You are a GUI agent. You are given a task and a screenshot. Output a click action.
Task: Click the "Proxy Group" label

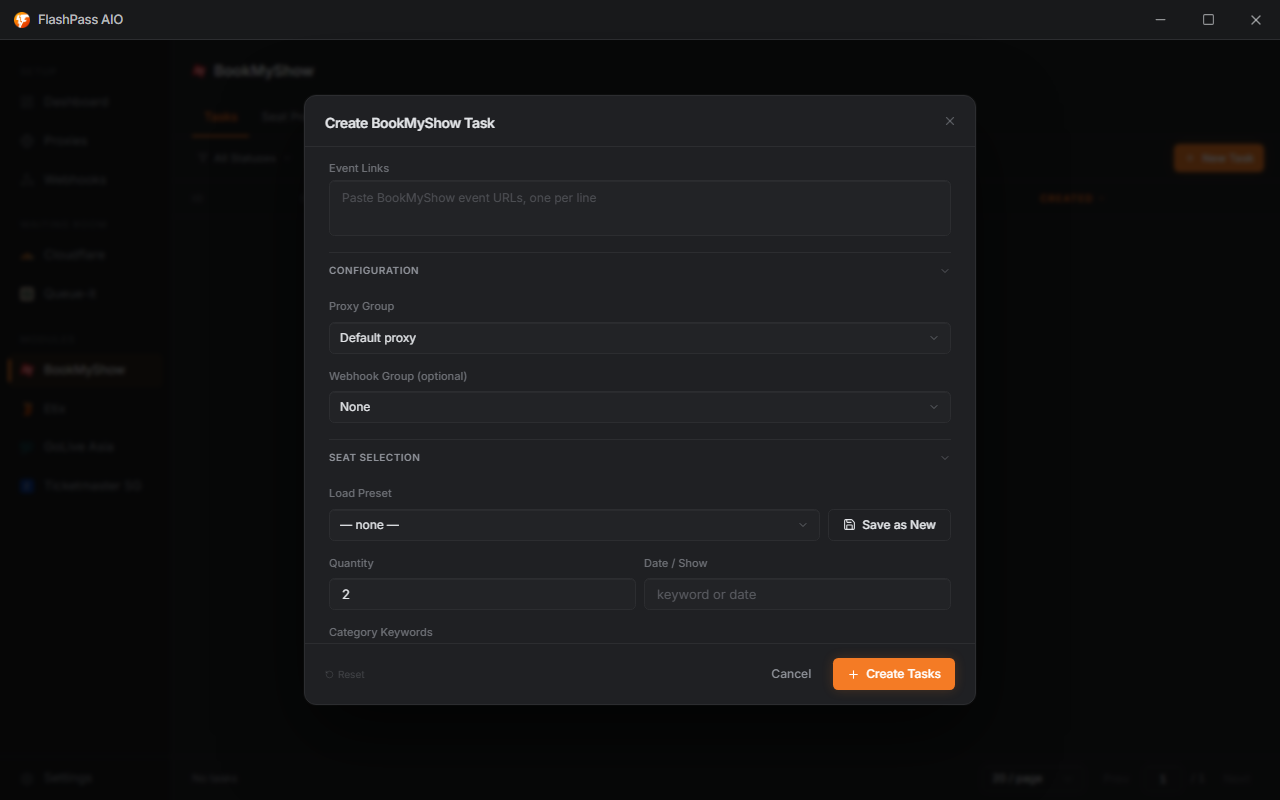click(x=361, y=306)
